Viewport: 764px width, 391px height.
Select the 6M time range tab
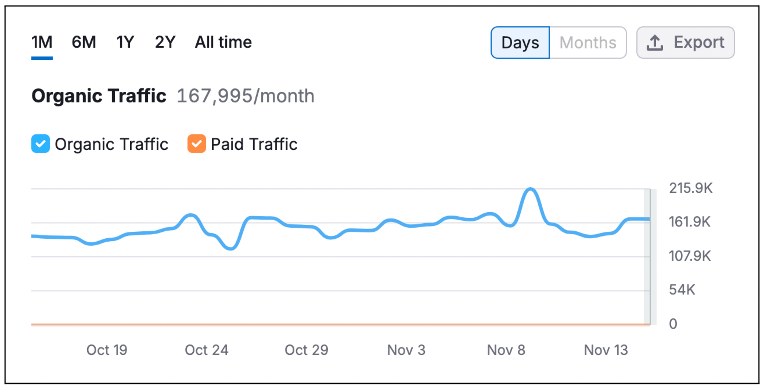84,42
